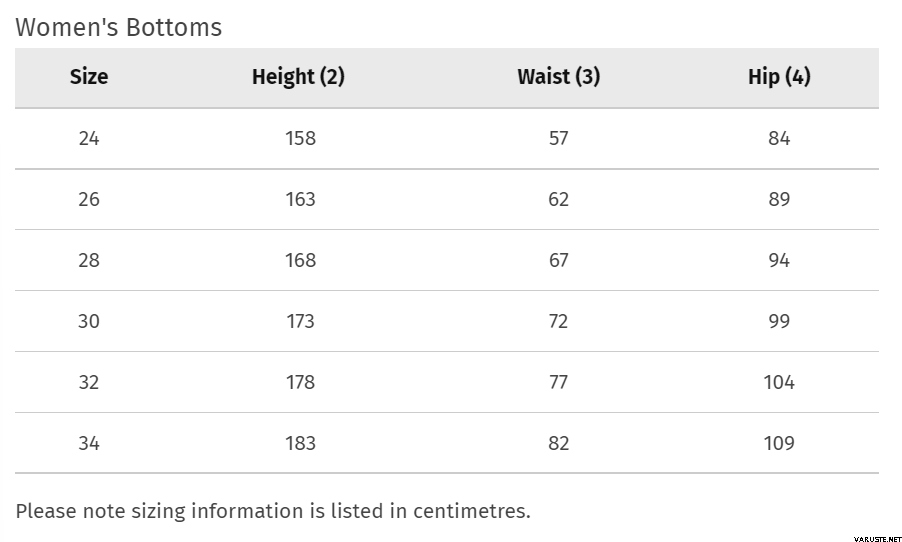Screen dimensions: 902x542
Task: Select the hip value 94
Action: 779,260
